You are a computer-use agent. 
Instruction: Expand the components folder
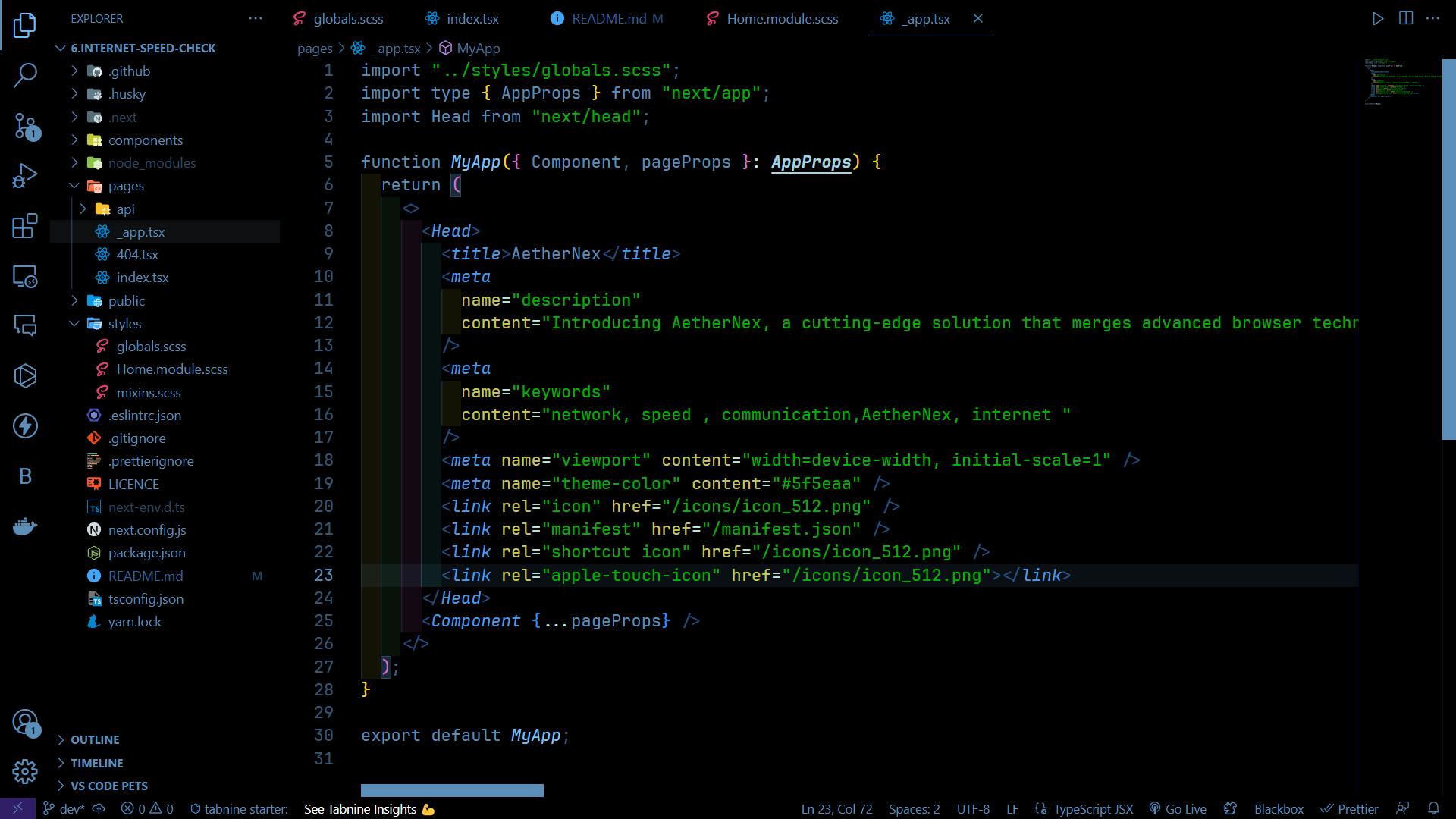pos(145,140)
